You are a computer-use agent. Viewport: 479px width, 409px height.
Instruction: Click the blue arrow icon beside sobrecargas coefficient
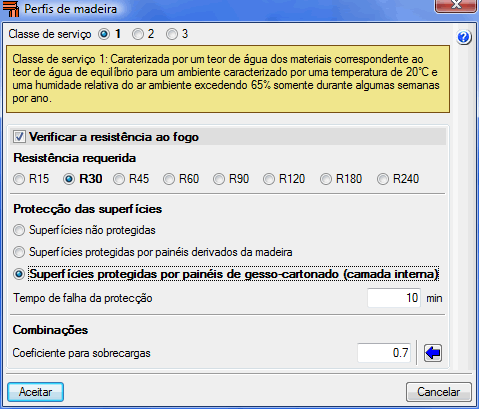(x=433, y=353)
